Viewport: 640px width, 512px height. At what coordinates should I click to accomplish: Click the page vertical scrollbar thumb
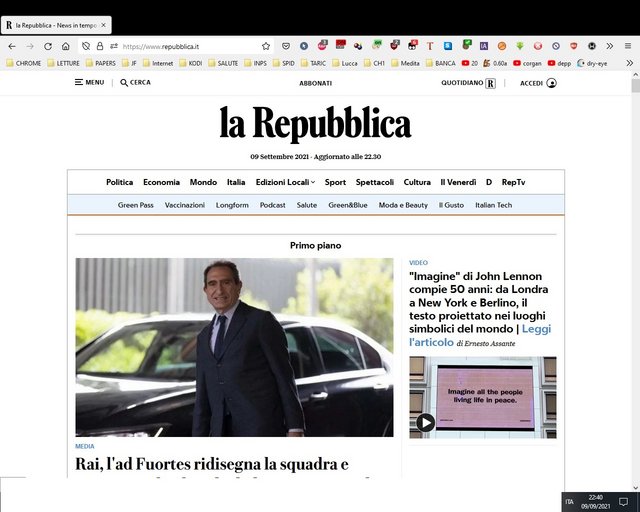[636, 86]
